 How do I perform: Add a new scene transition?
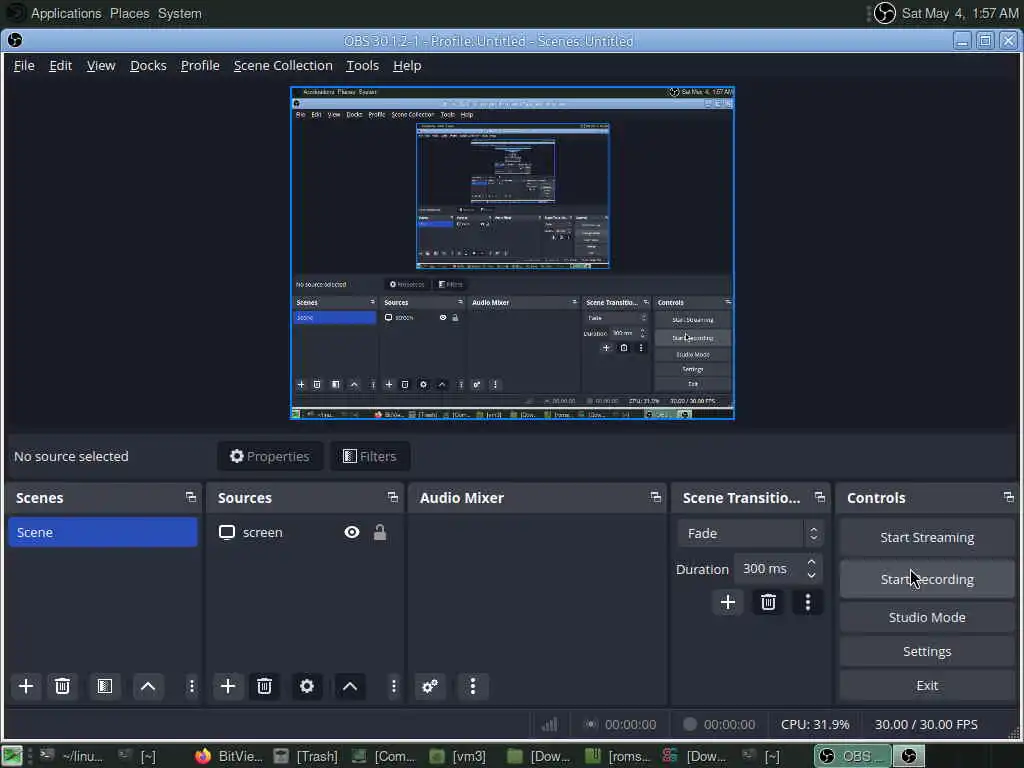[x=728, y=602]
